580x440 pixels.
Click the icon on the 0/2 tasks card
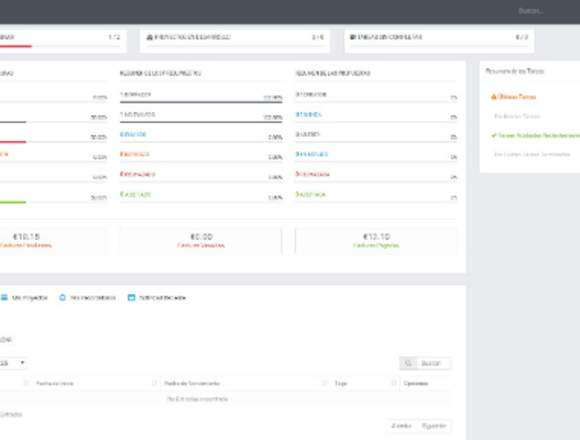click(353, 37)
